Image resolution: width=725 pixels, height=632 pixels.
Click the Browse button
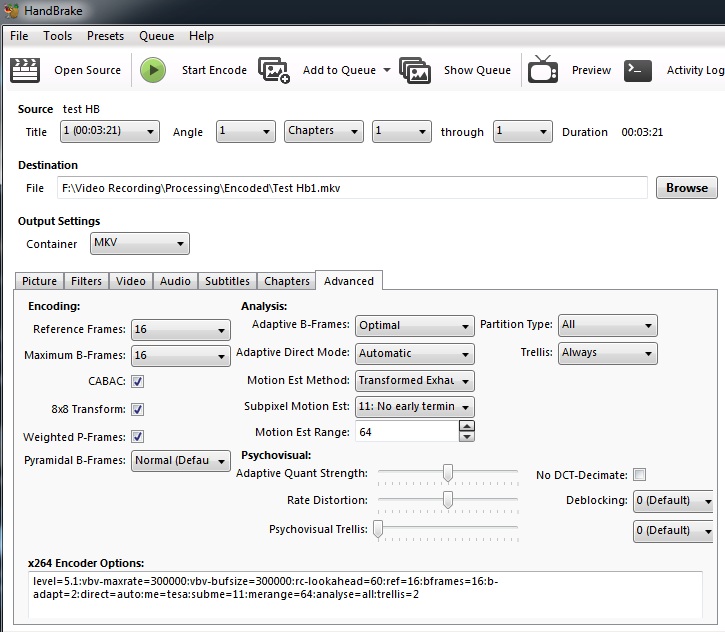tap(687, 188)
